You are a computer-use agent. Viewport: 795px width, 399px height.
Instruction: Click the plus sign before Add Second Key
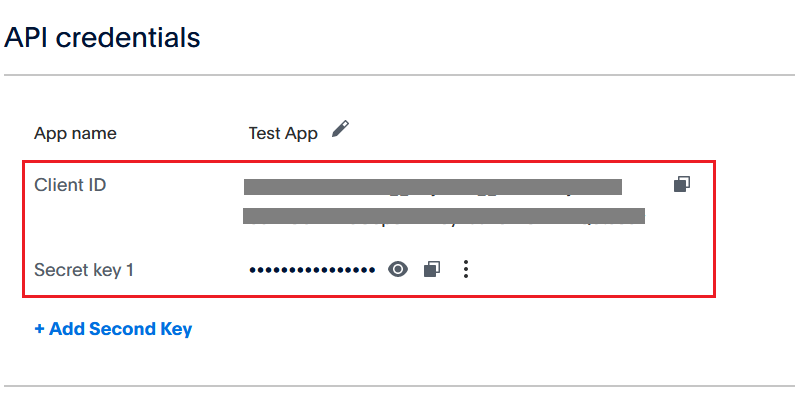tap(39, 329)
